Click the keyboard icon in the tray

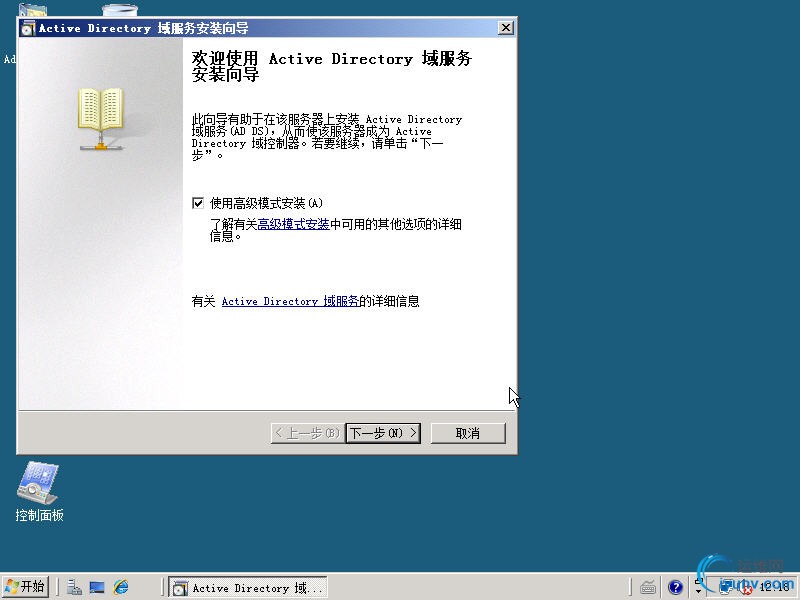[648, 588]
